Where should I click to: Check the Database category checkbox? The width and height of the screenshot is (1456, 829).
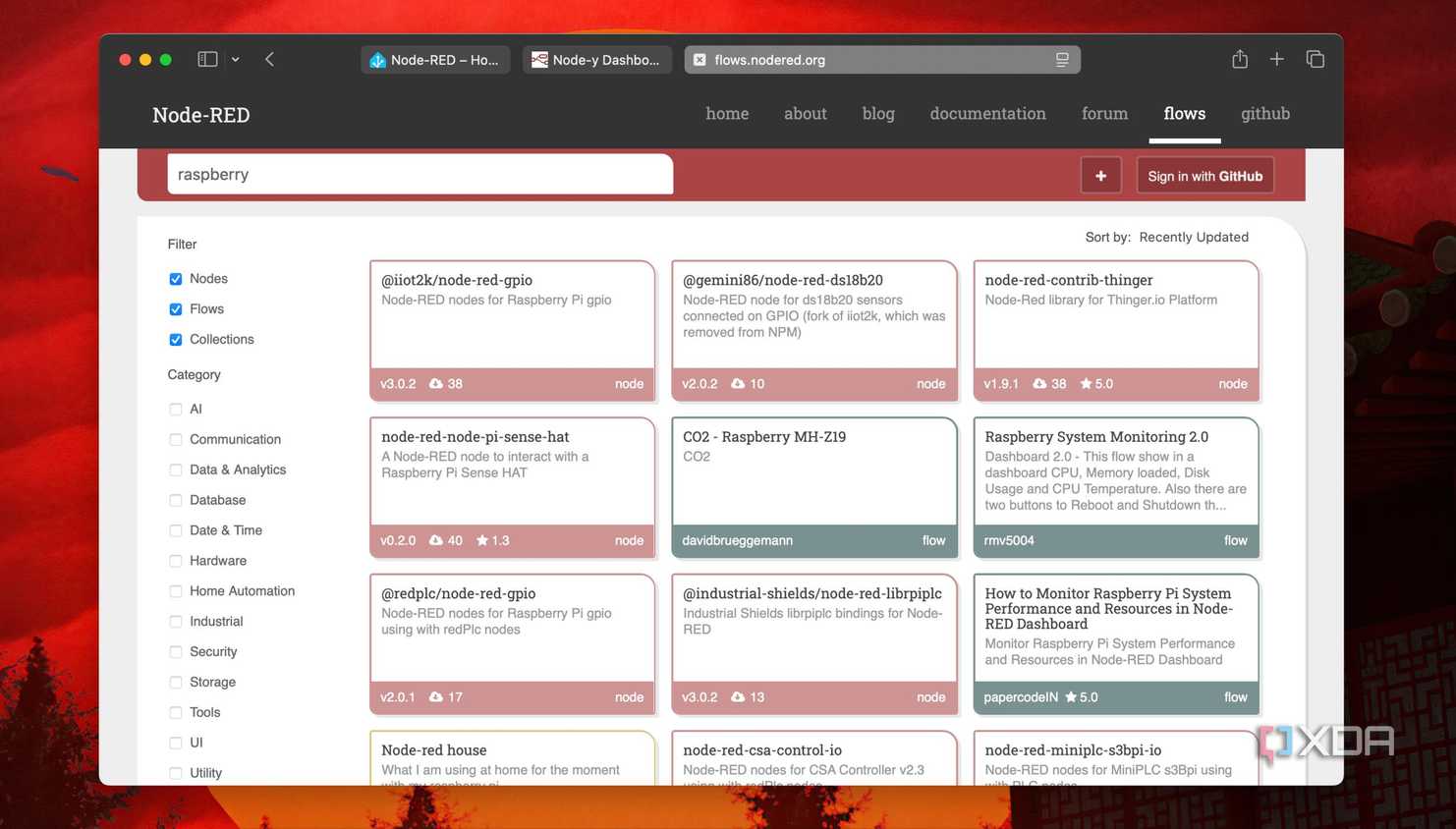click(176, 501)
